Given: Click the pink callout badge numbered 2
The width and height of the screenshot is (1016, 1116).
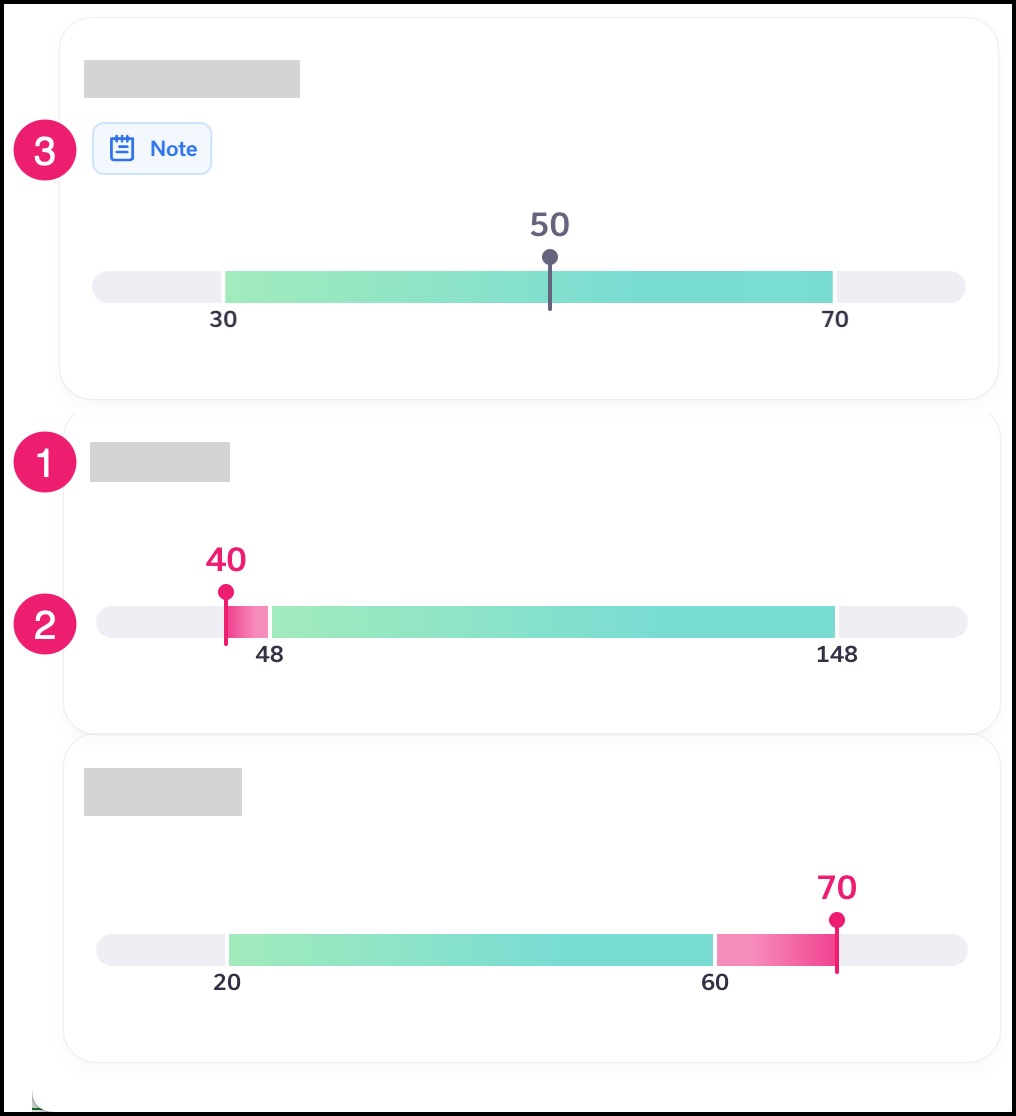Looking at the screenshot, I should (x=45, y=624).
